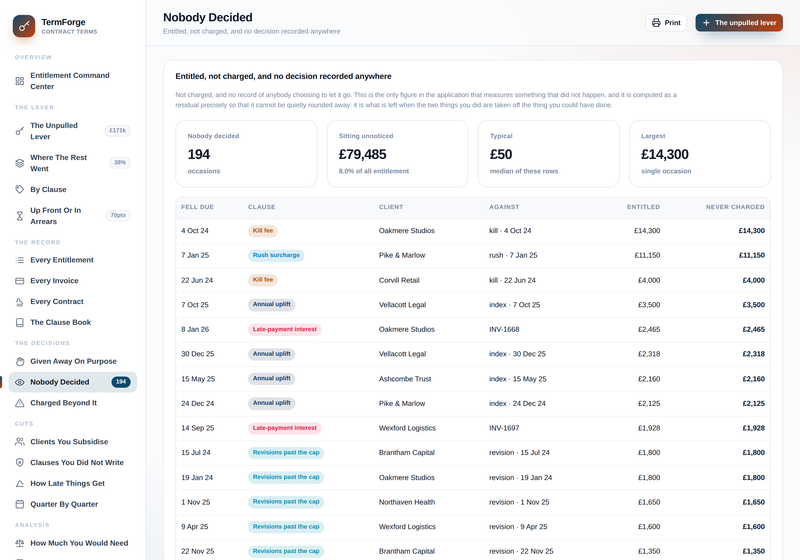Sort table by Fell Due header
This screenshot has width=800, height=560.
click(197, 207)
